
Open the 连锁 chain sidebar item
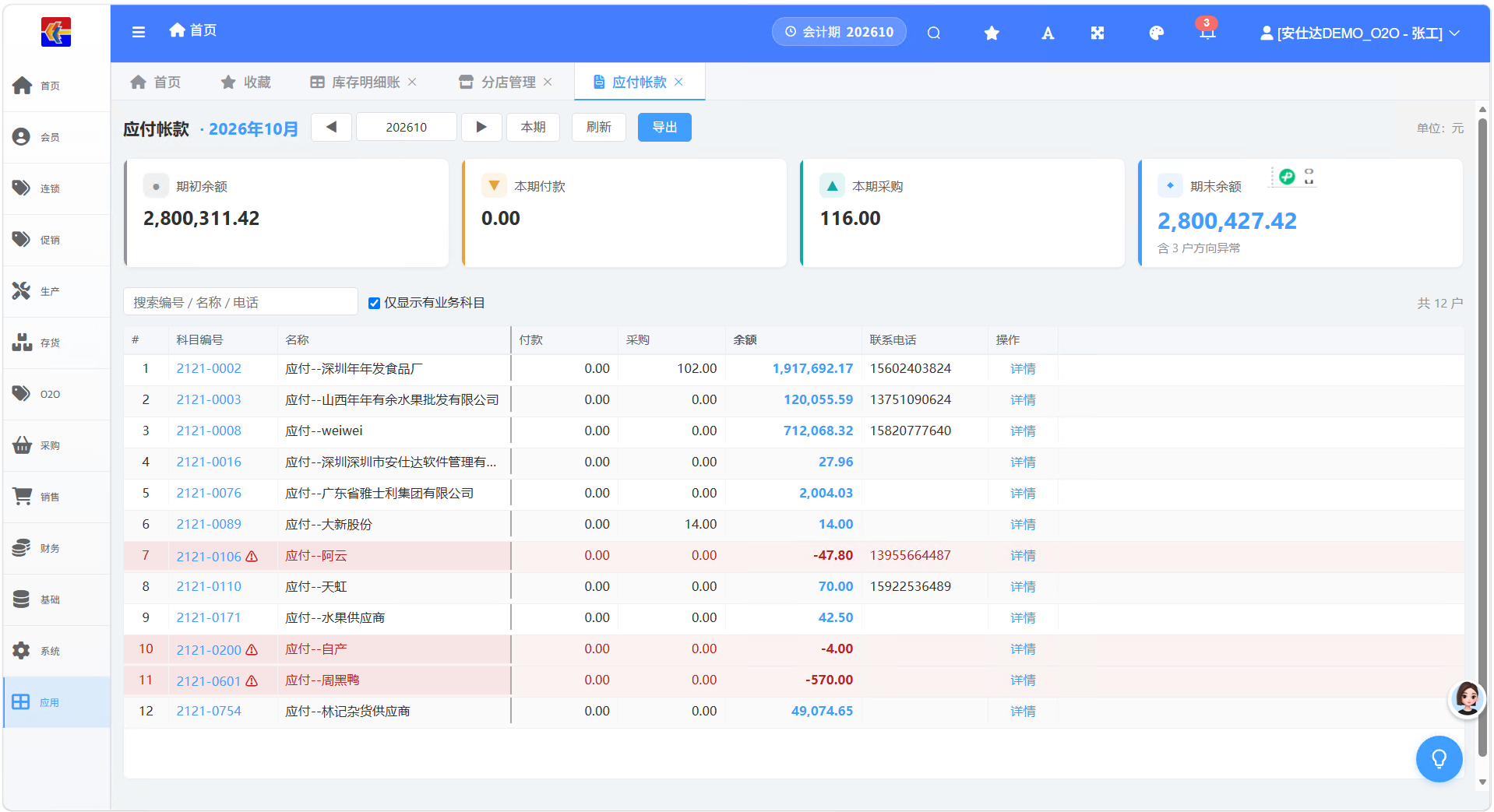(x=55, y=188)
